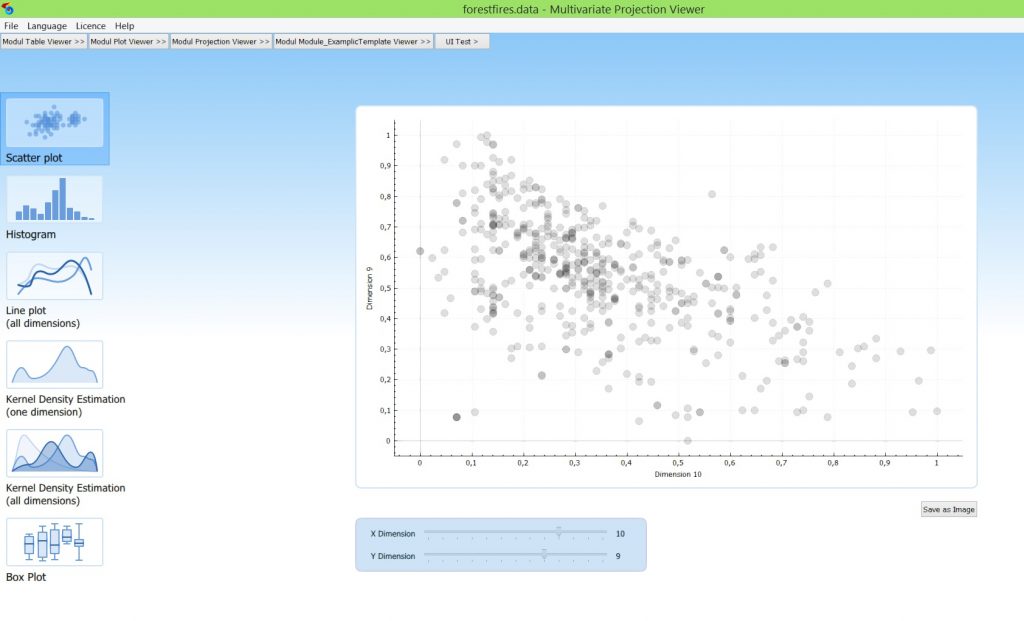Open Modul Module_ExamplicTemplate Viewer >> module
1024x621 pixels.
(x=353, y=42)
